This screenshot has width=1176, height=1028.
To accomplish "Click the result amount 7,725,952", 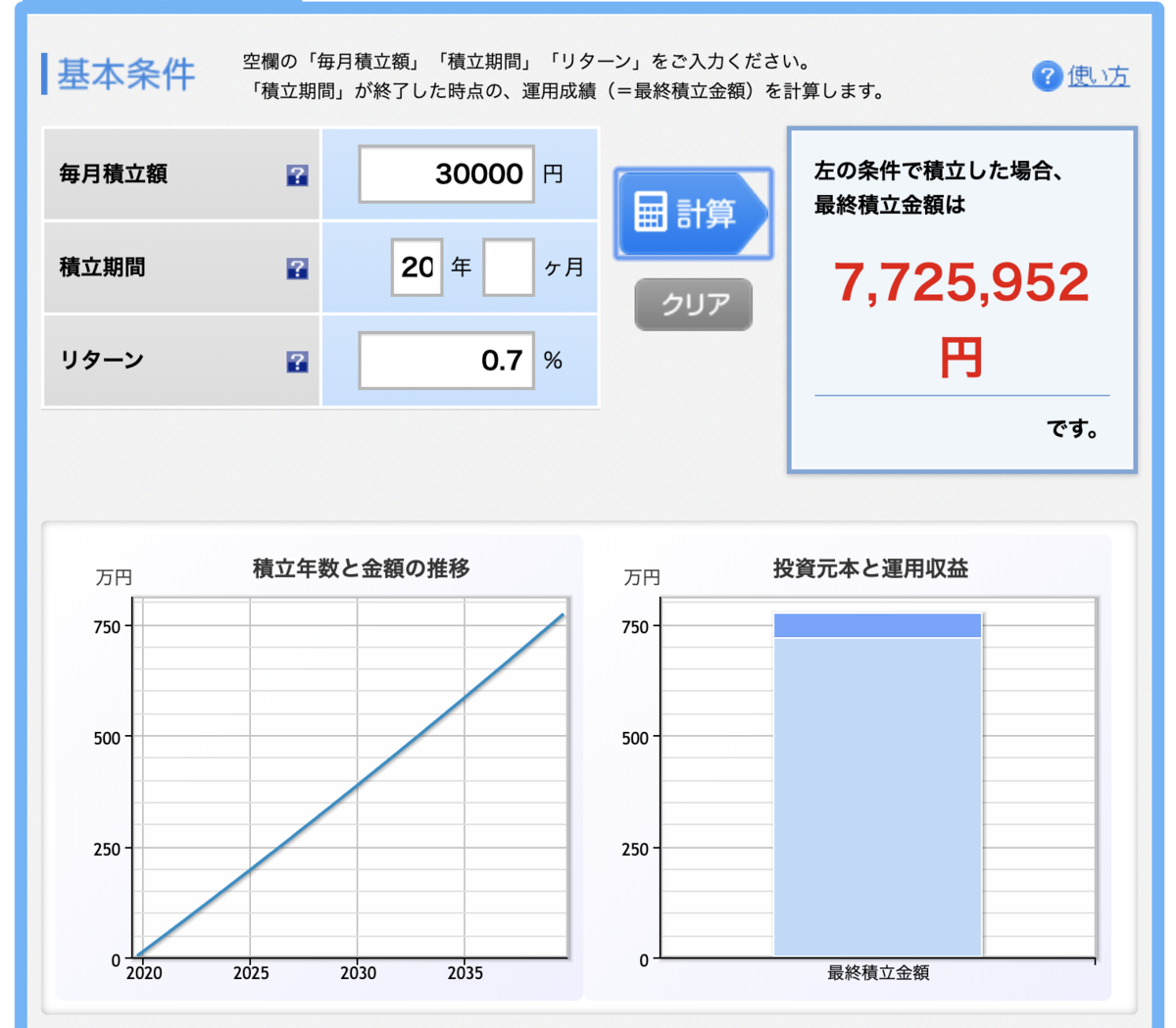I will [x=961, y=282].
